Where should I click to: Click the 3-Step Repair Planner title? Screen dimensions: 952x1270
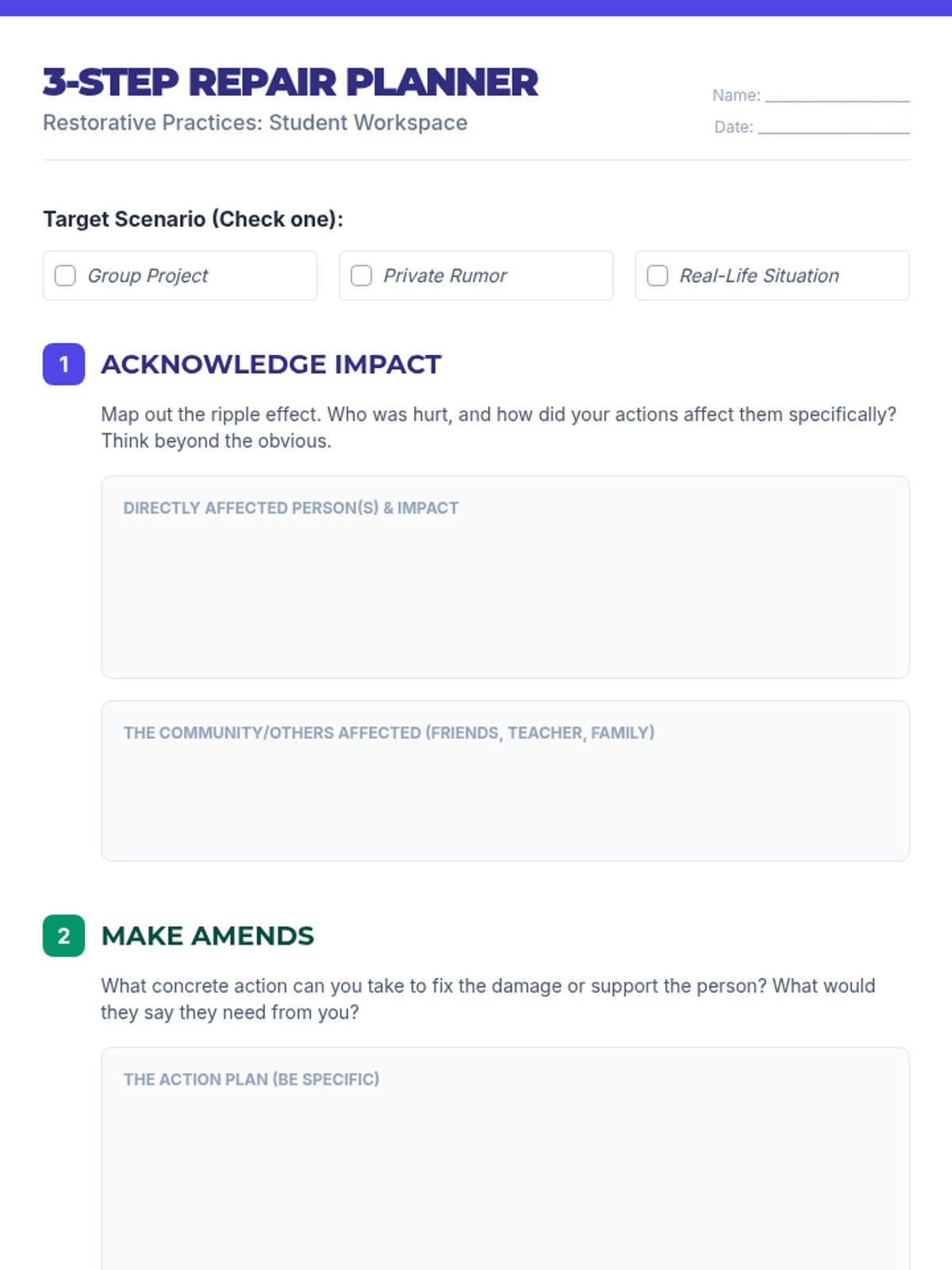coord(290,83)
